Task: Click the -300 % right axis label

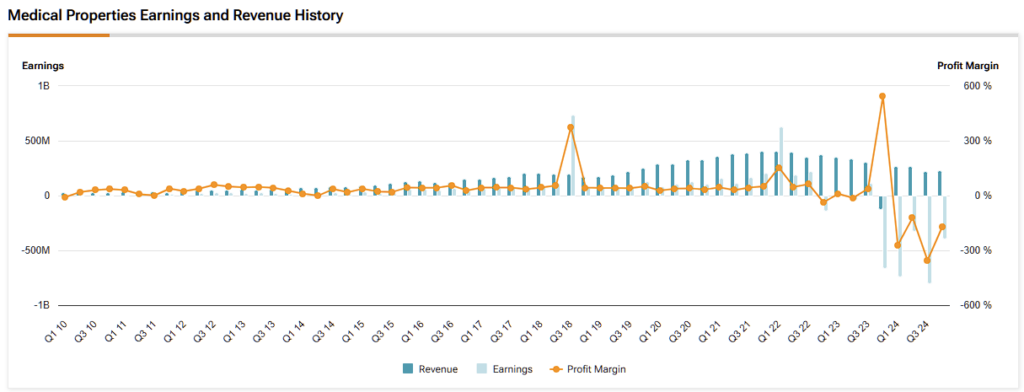Action: pos(976,250)
